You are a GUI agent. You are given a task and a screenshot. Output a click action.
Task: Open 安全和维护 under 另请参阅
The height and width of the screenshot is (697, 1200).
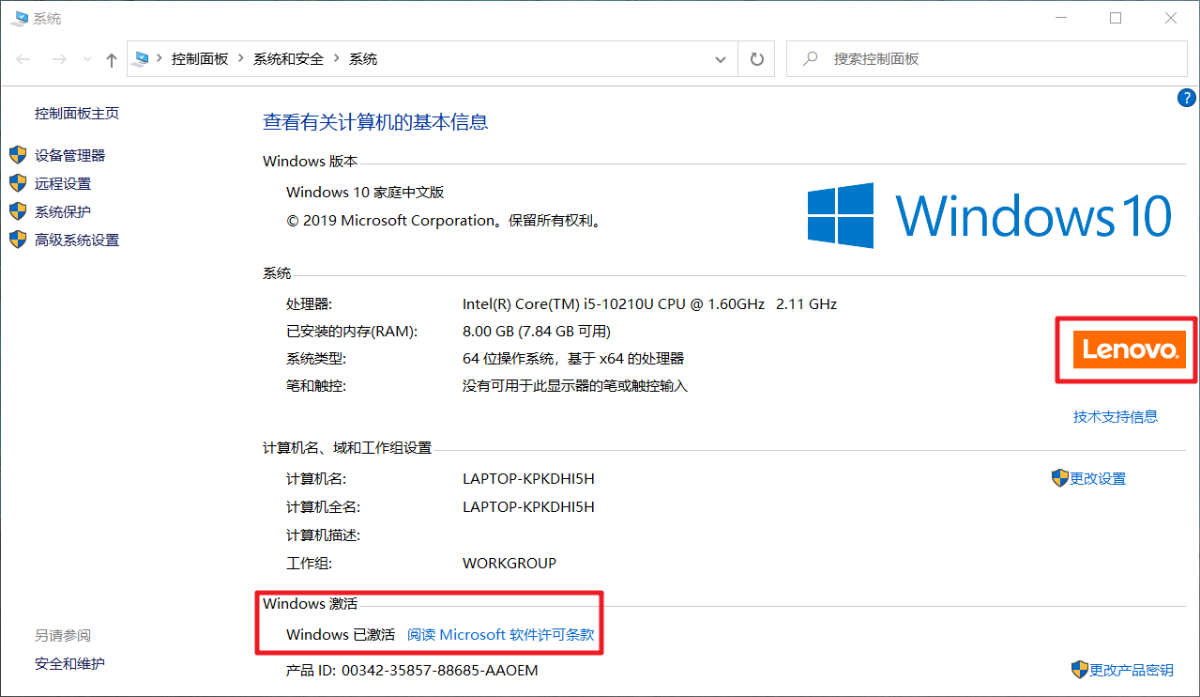pos(69,663)
